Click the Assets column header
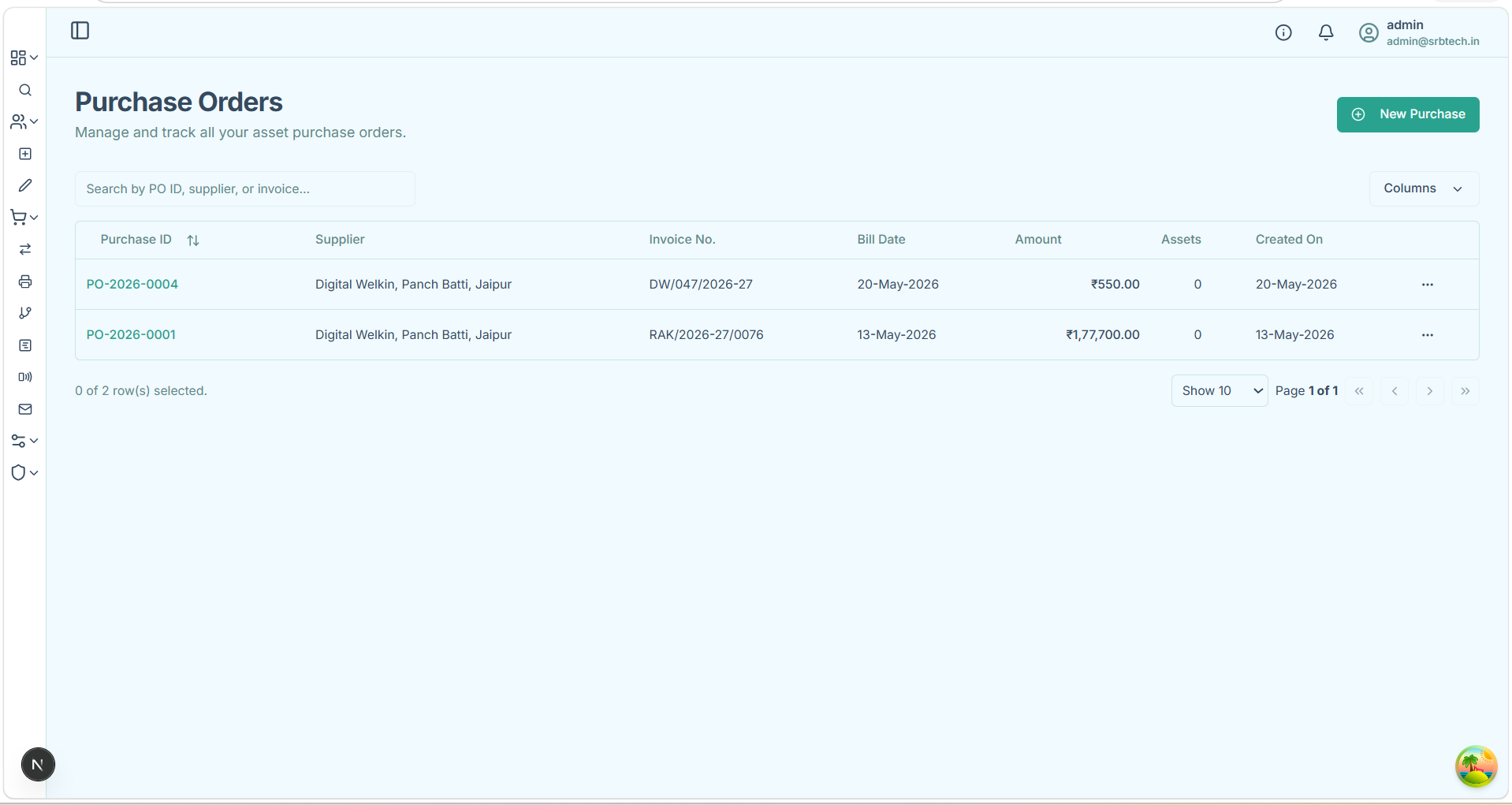The height and width of the screenshot is (805, 1512). click(1181, 240)
